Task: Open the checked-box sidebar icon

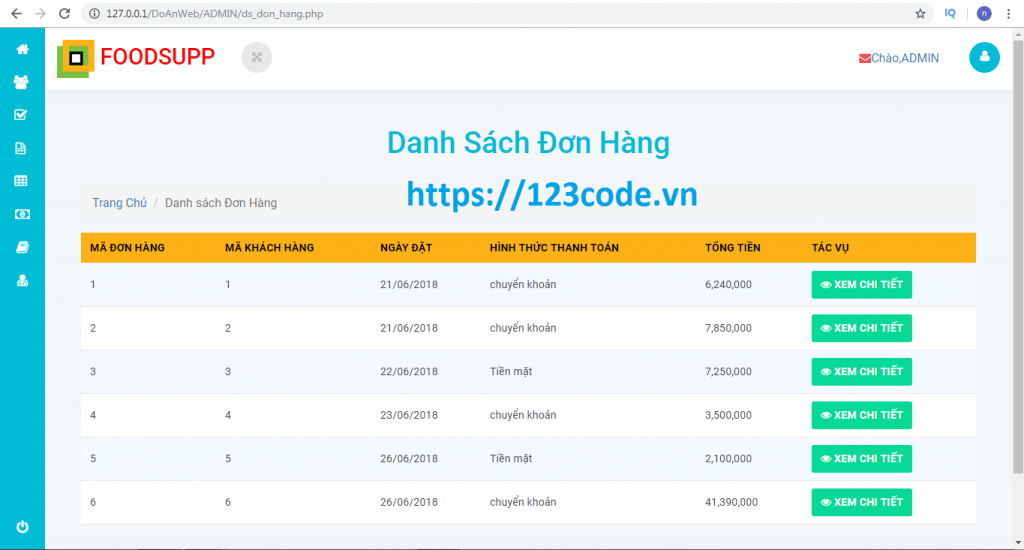Action: [x=21, y=115]
